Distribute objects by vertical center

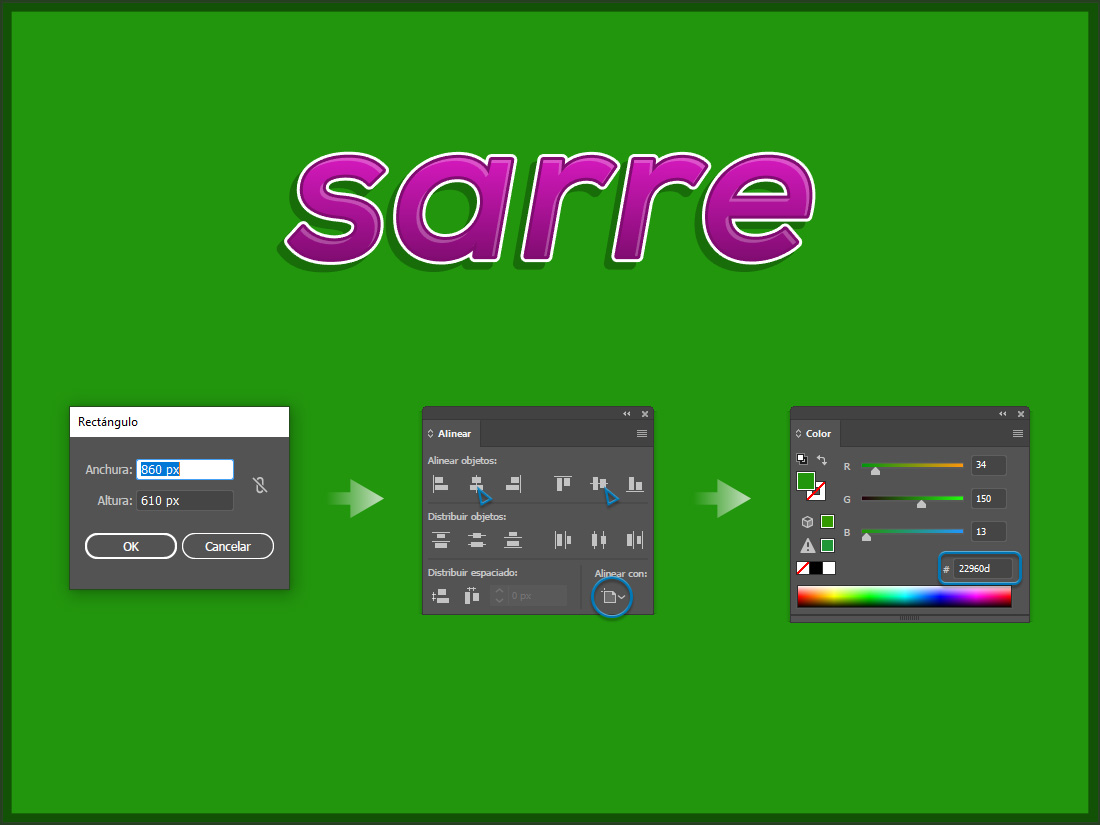pyautogui.click(x=477, y=540)
